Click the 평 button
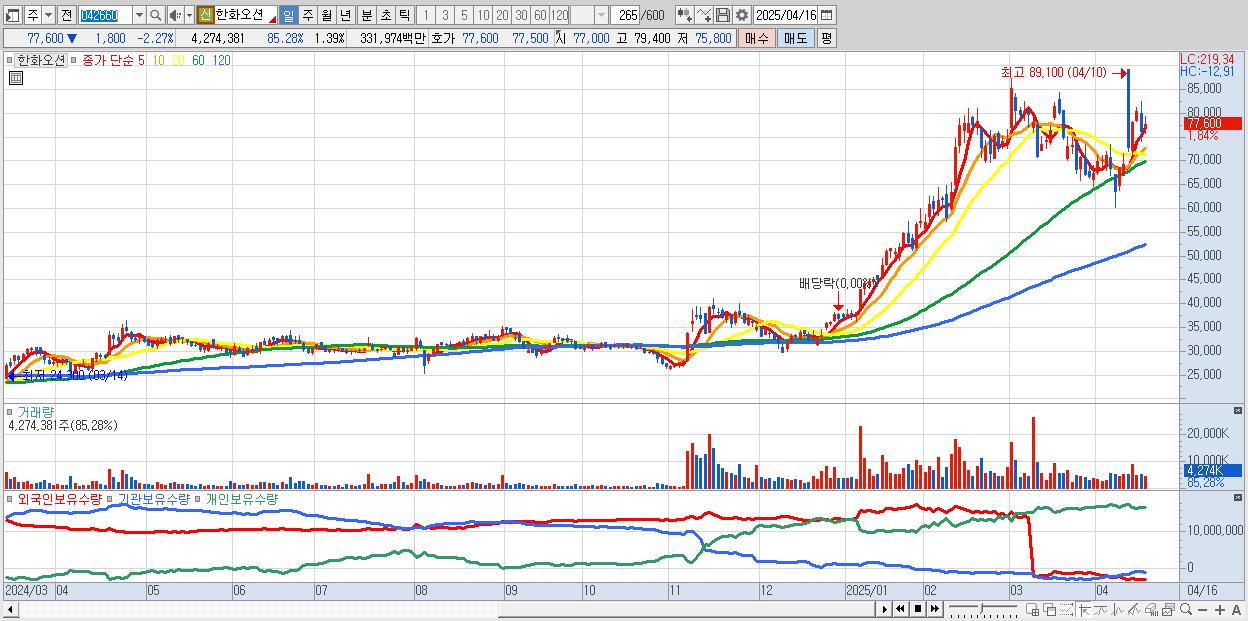Image resolution: width=1248 pixels, height=621 pixels. pyautogui.click(x=826, y=38)
